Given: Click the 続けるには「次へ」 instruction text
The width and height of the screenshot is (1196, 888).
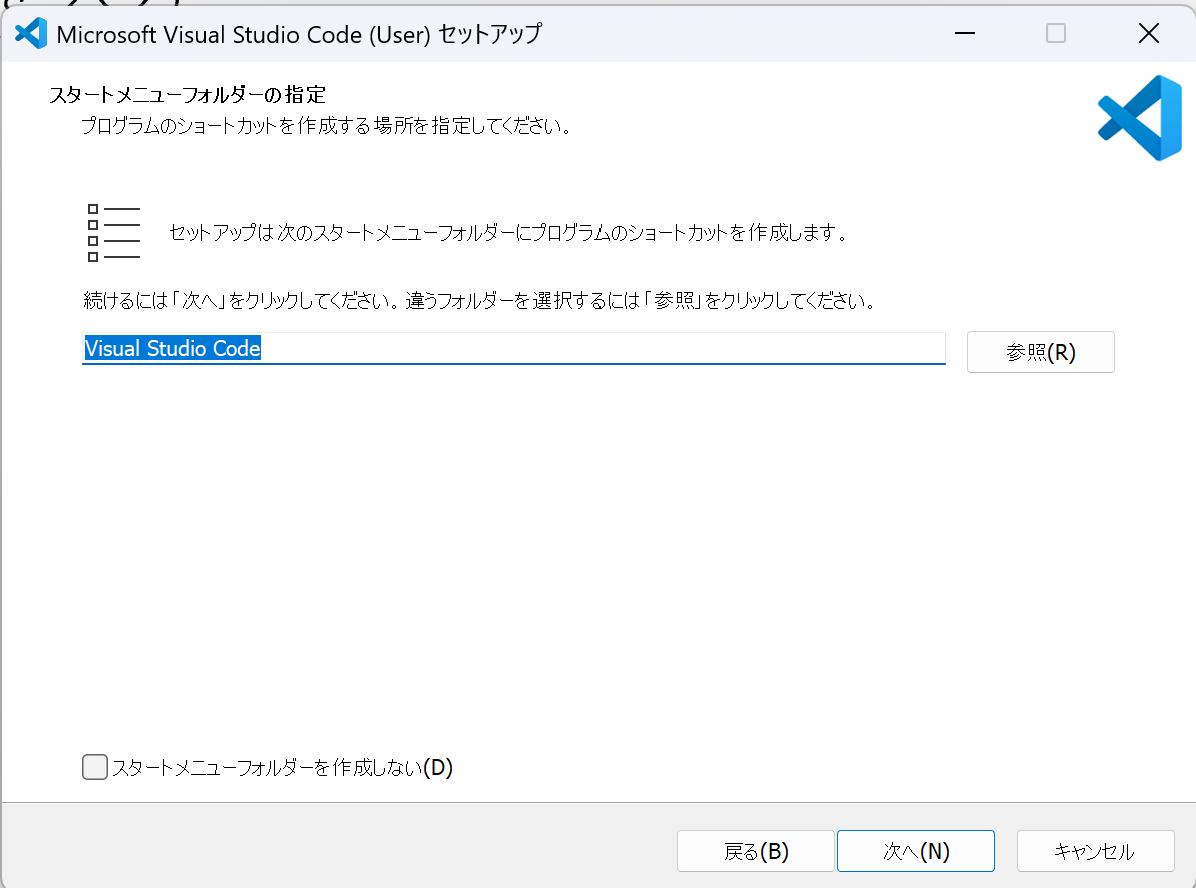Looking at the screenshot, I should pyautogui.click(x=479, y=301).
